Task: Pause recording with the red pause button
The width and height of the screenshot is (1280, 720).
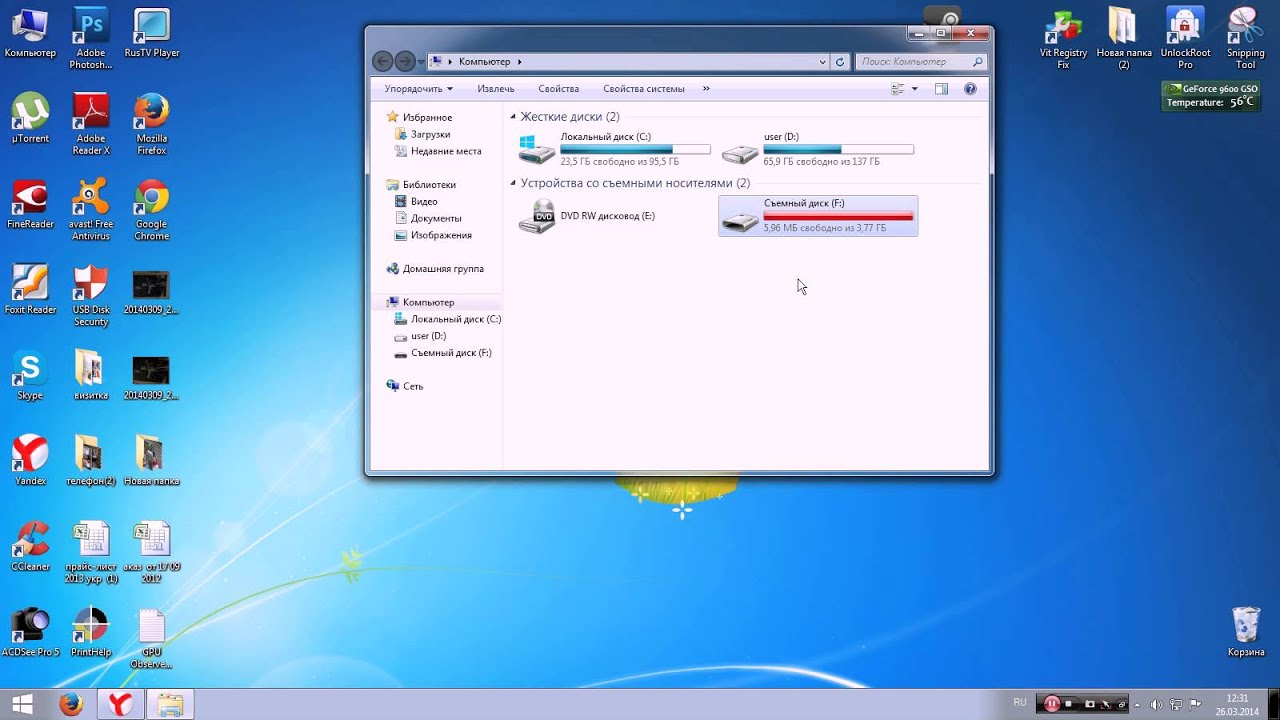Action: pos(1051,704)
